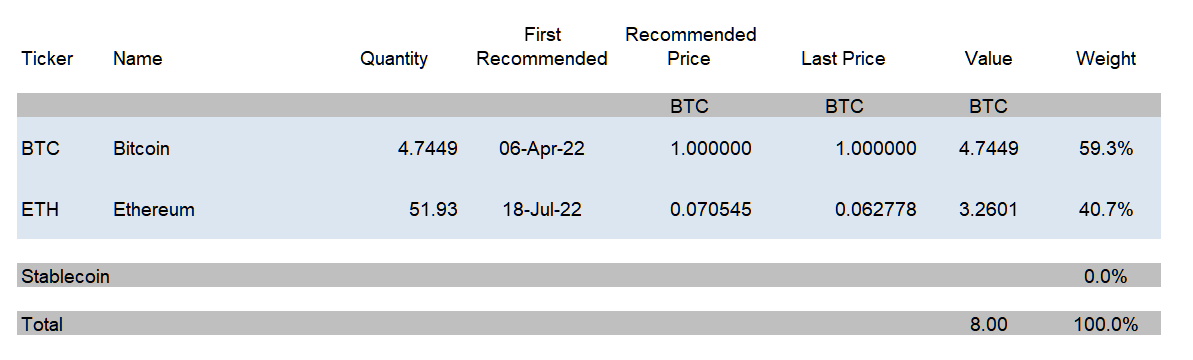Click Ethereum last price 0.062778
Image resolution: width=1193 pixels, height=360 pixels.
(876, 209)
